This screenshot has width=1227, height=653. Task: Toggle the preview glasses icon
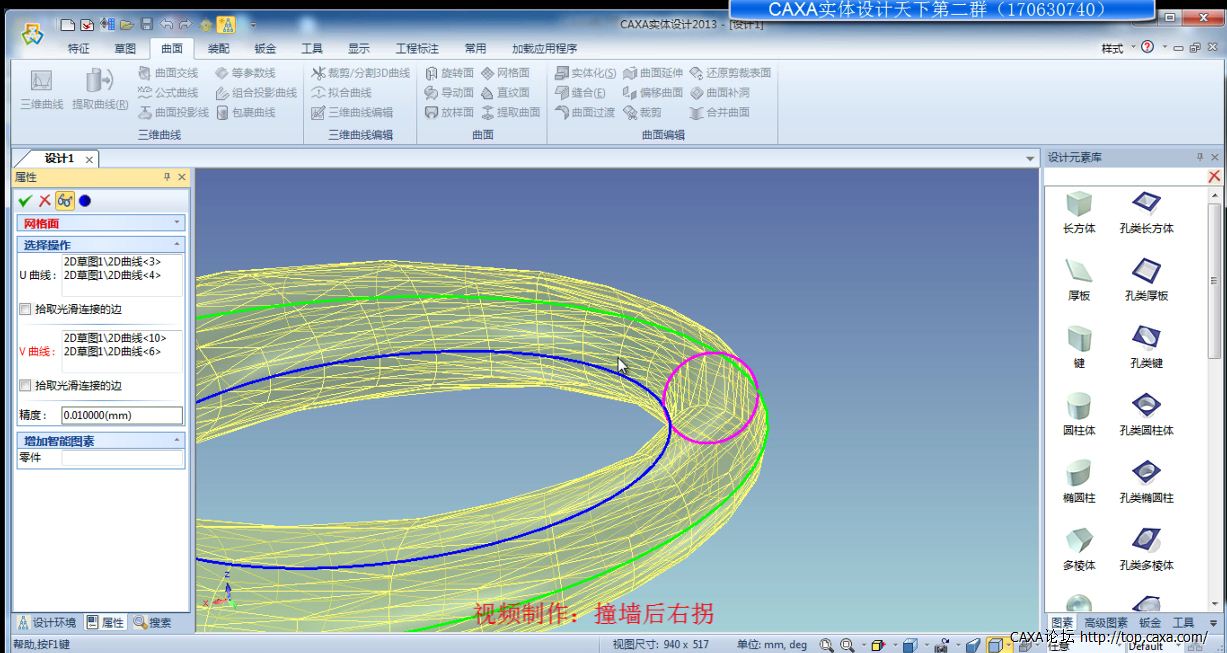(64, 201)
